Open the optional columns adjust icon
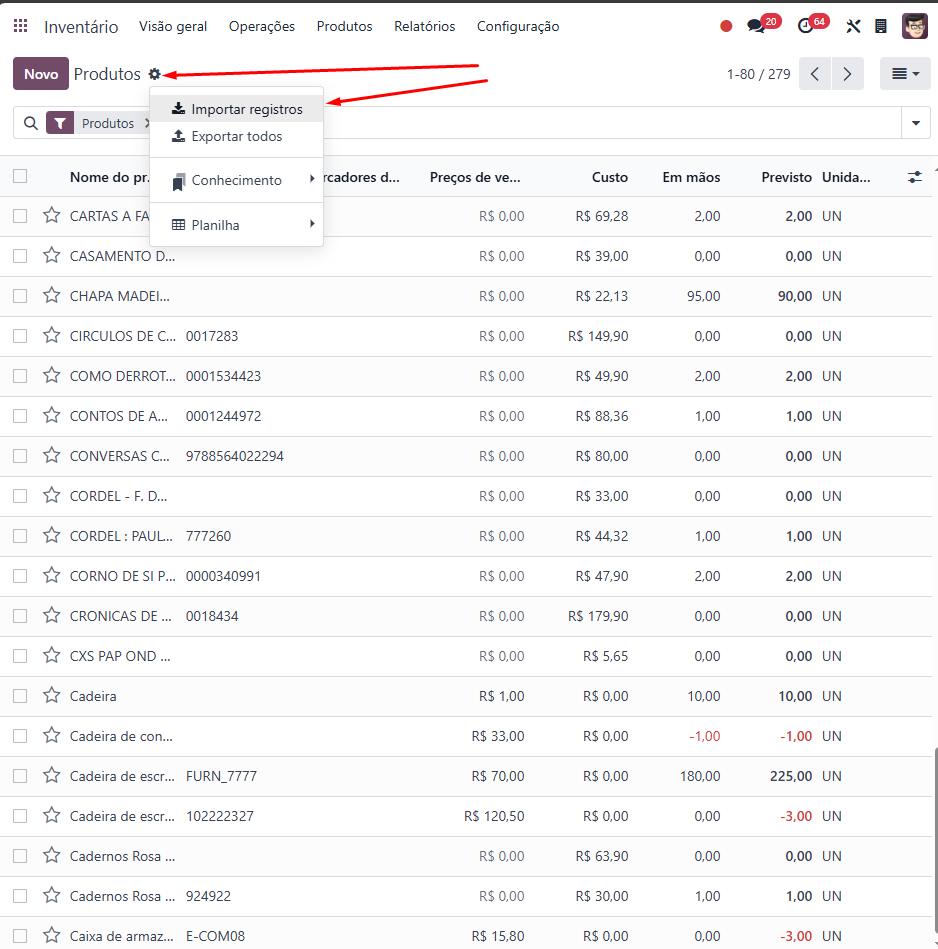 914,177
